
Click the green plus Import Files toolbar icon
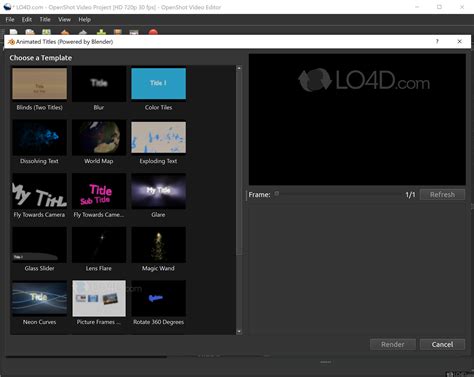click(x=101, y=32)
